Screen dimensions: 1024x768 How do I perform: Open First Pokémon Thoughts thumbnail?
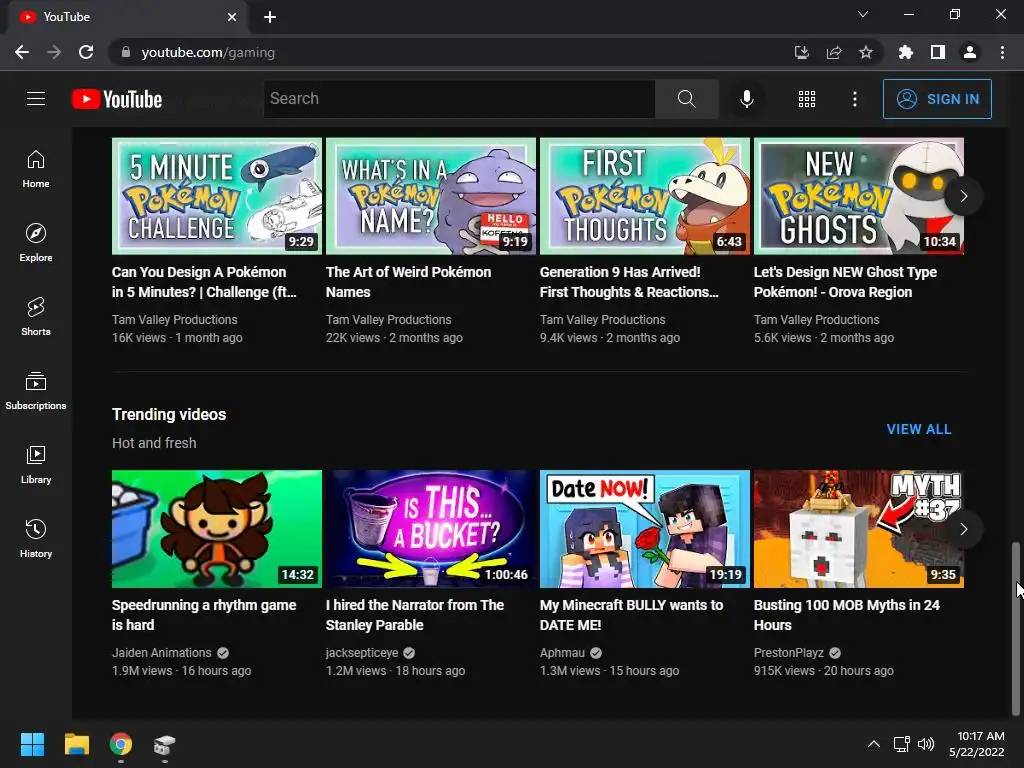point(645,196)
